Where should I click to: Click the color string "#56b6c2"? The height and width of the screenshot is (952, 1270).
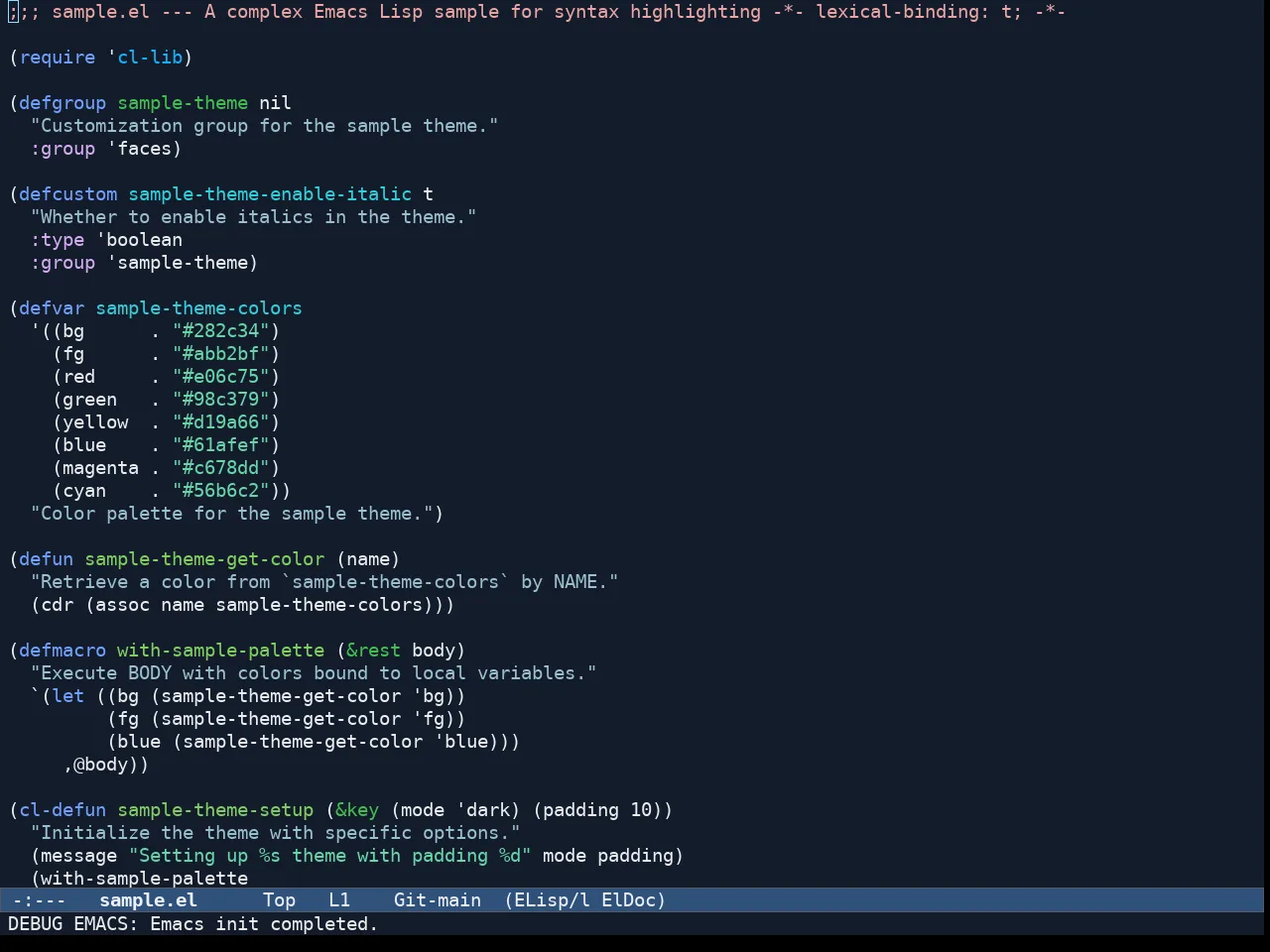tap(221, 491)
